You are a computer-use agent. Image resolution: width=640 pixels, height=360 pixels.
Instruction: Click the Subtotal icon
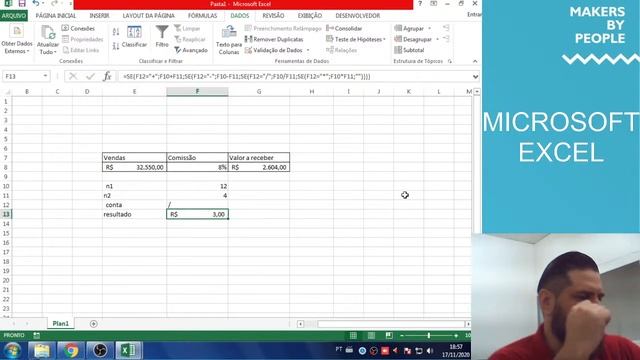[398, 50]
